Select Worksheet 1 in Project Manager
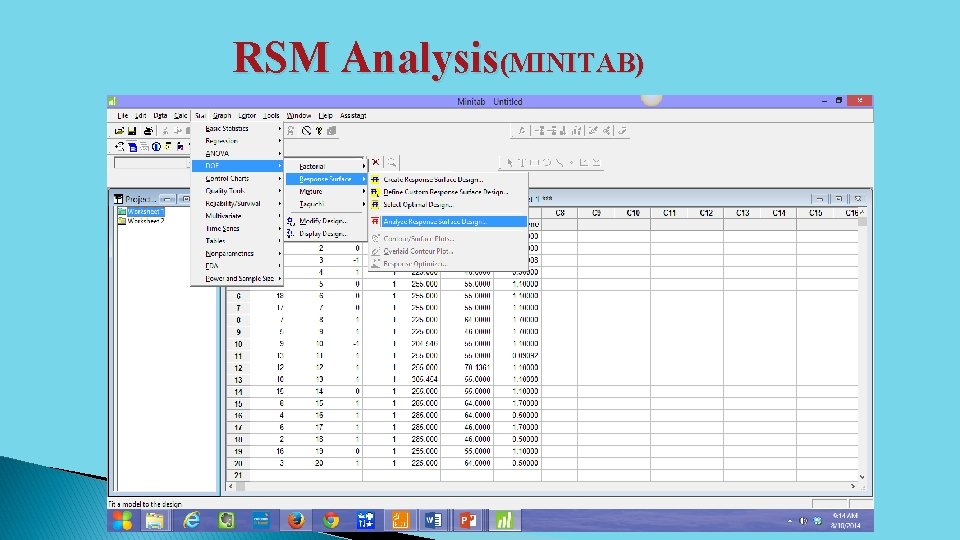This screenshot has height=540, width=960. coord(144,211)
